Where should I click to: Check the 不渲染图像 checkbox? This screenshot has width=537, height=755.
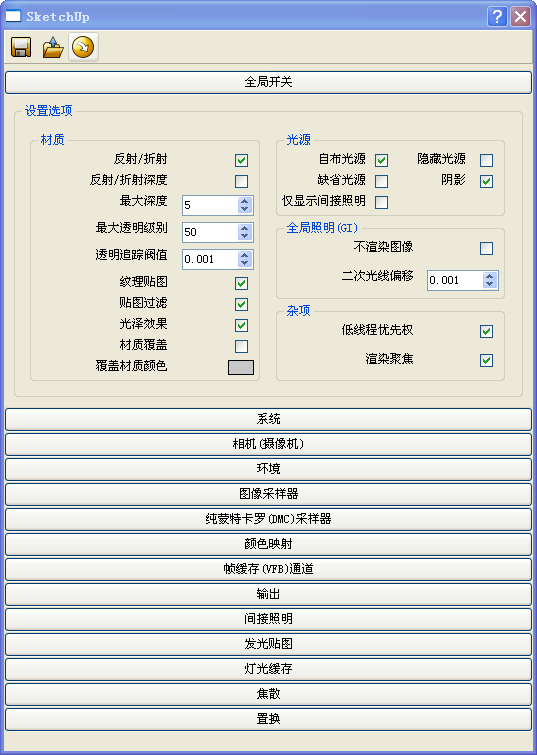tap(486, 248)
